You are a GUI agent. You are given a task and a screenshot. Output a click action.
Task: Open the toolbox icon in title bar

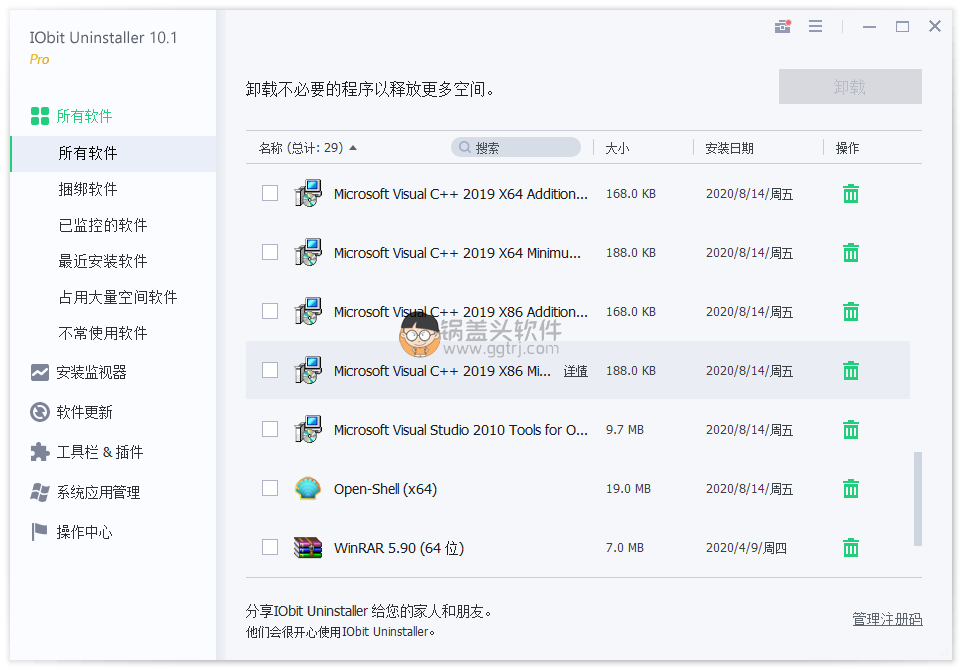coord(782,26)
